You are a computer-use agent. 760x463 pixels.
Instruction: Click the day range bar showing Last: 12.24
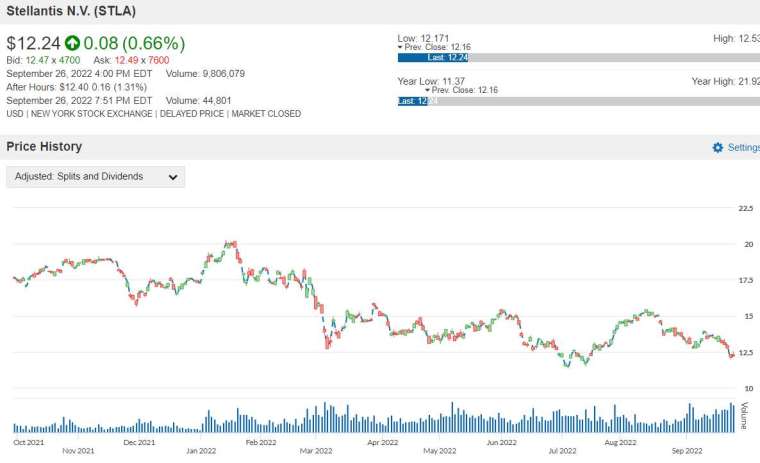point(579,58)
